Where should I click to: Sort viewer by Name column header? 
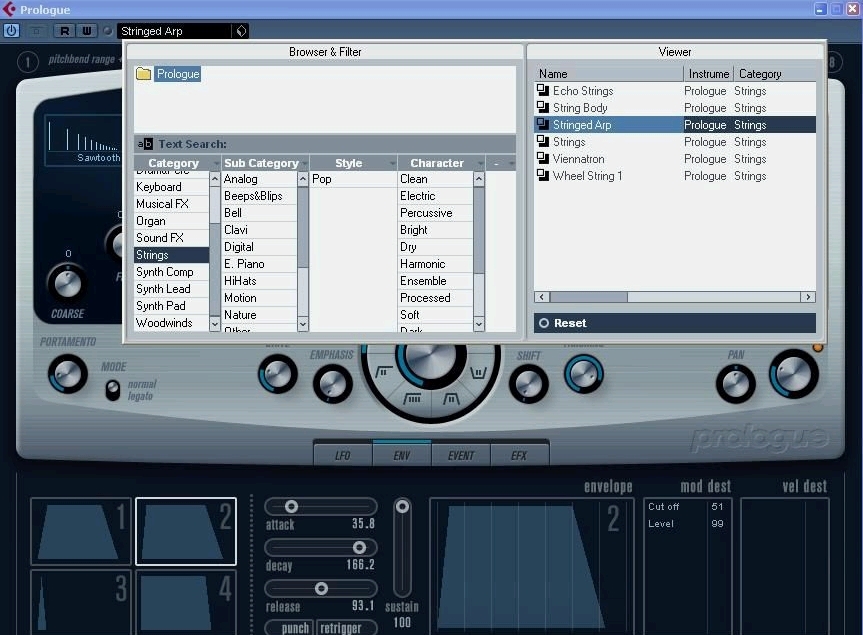(x=609, y=74)
